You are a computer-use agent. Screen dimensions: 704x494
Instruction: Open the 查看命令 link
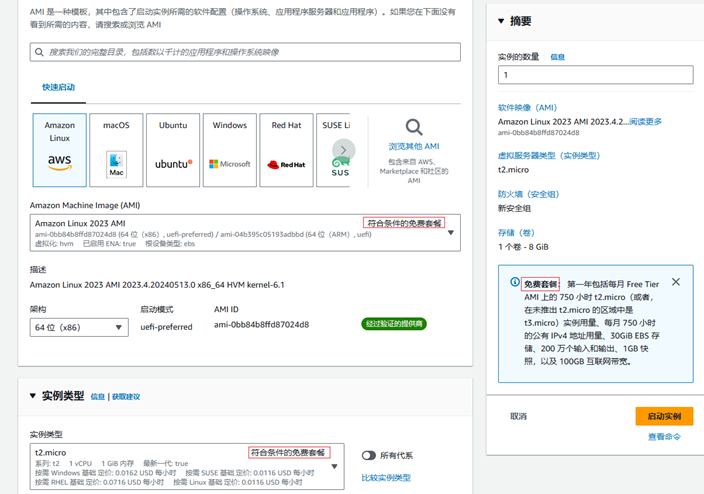point(664,437)
